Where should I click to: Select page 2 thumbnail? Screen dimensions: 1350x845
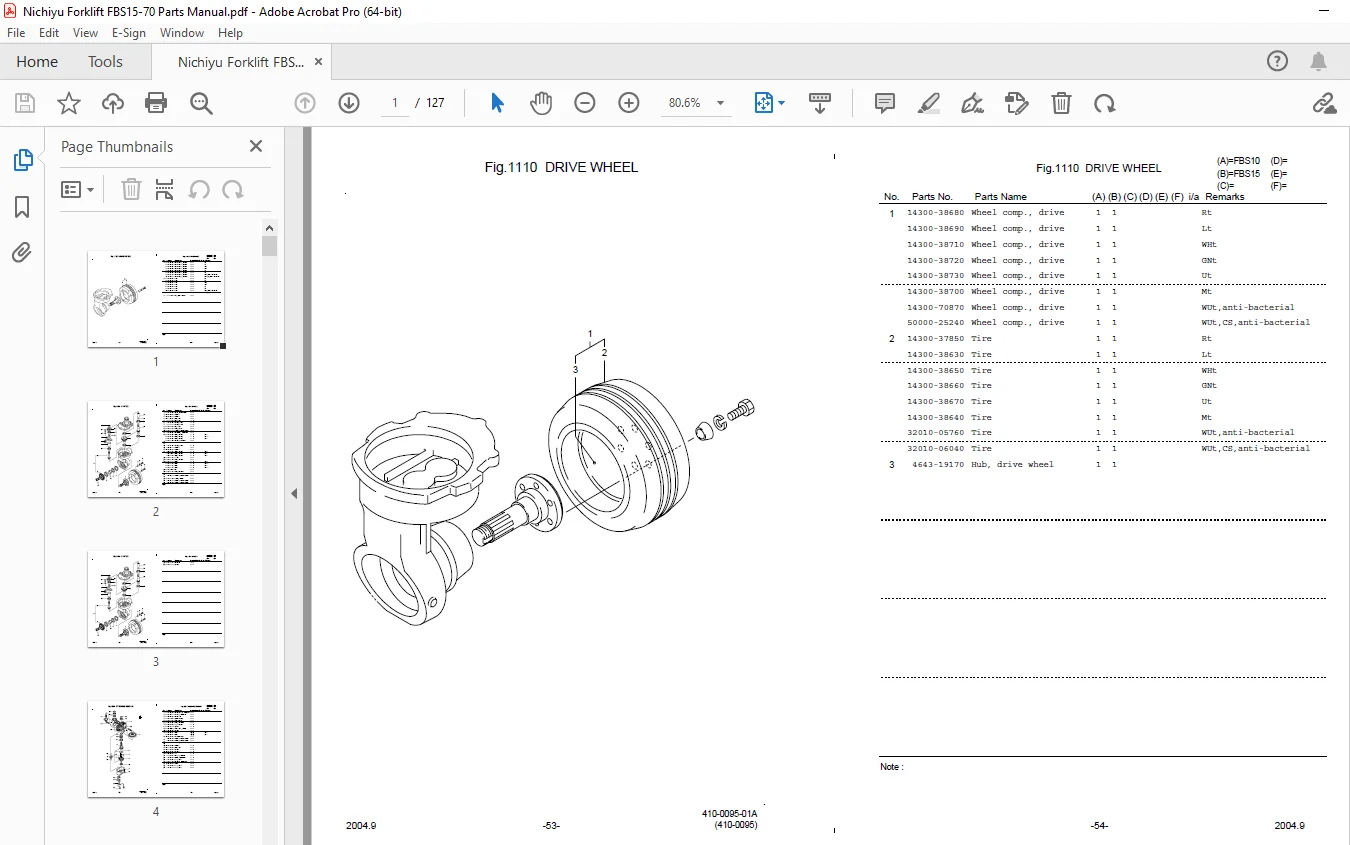click(x=156, y=449)
